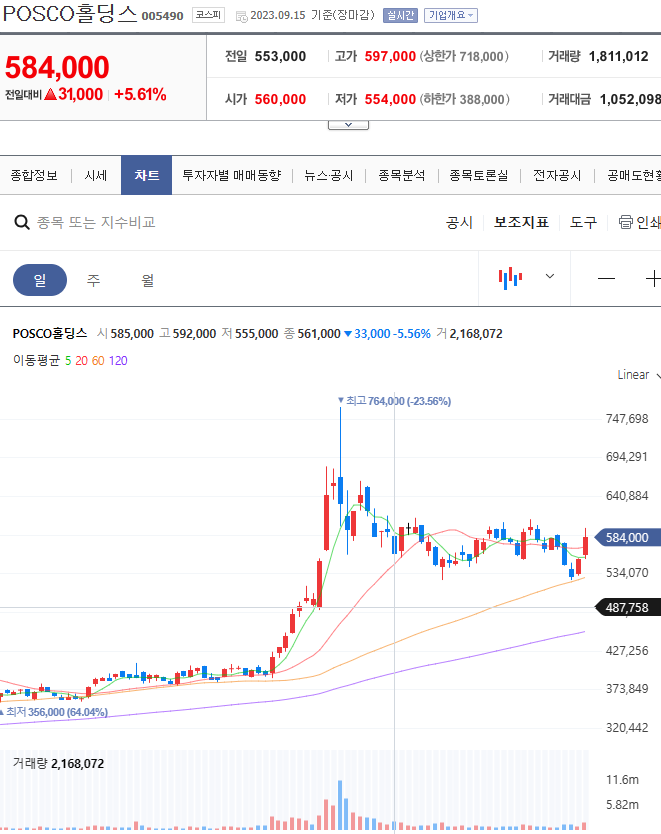Select the 월 monthly period toggle

[x=148, y=280]
